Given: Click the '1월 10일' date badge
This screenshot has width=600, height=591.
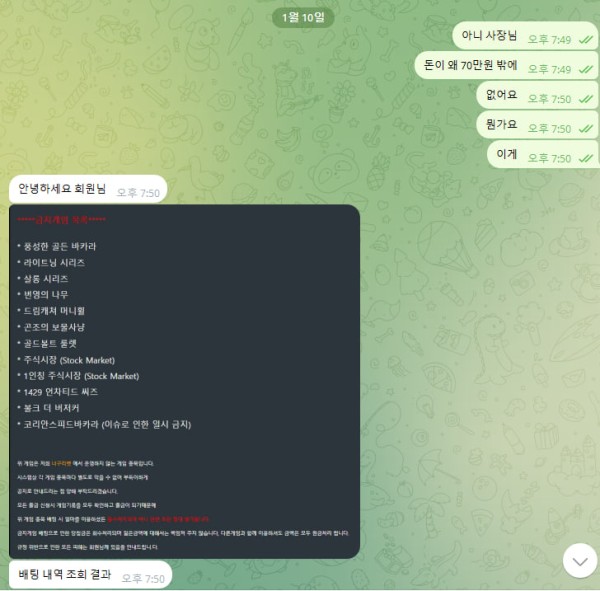Looking at the screenshot, I should coord(303,18).
